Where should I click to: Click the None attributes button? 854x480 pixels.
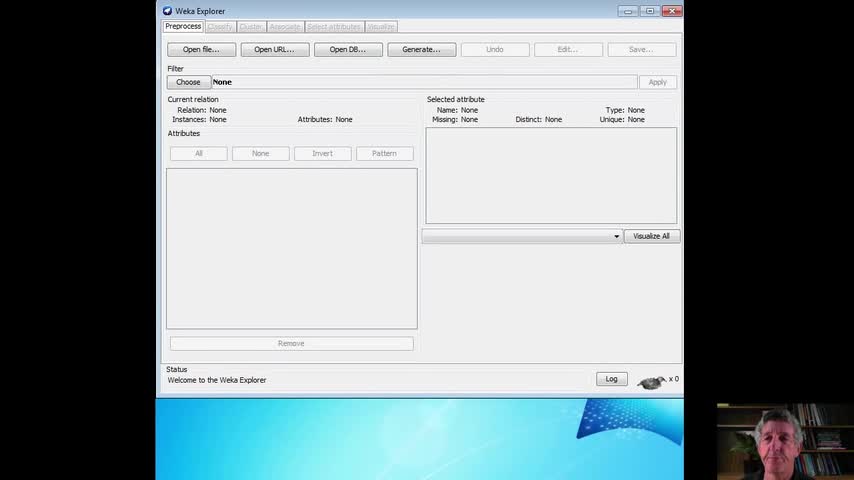261,154
